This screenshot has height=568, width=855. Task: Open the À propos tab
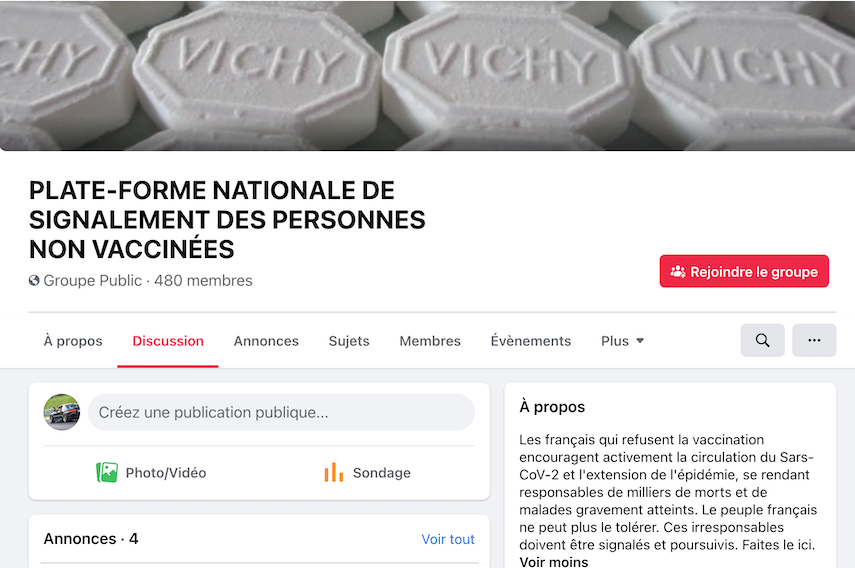point(73,341)
